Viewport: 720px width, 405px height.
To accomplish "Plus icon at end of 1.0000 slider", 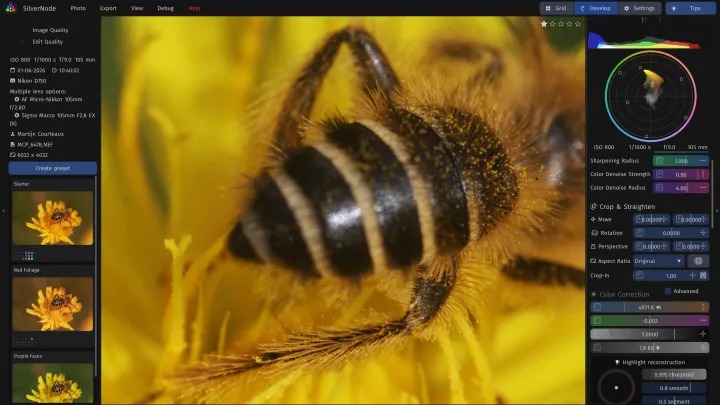I will (x=703, y=334).
